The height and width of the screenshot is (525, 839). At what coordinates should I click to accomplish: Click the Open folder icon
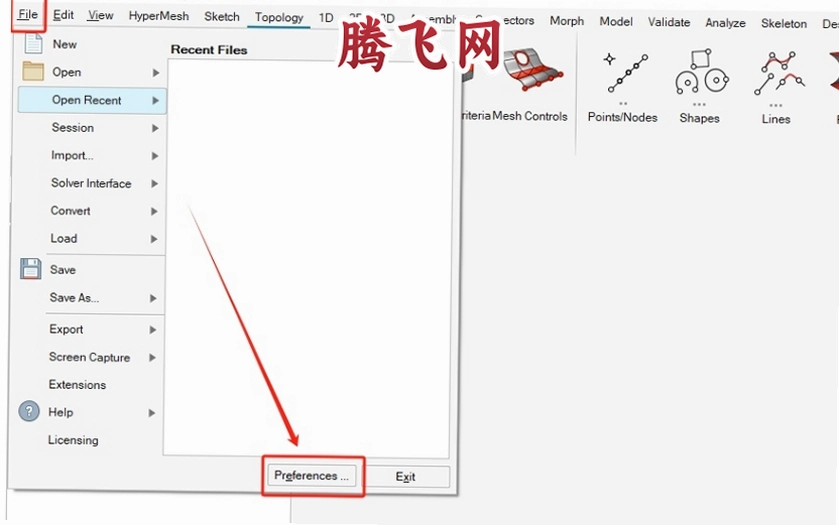(33, 71)
